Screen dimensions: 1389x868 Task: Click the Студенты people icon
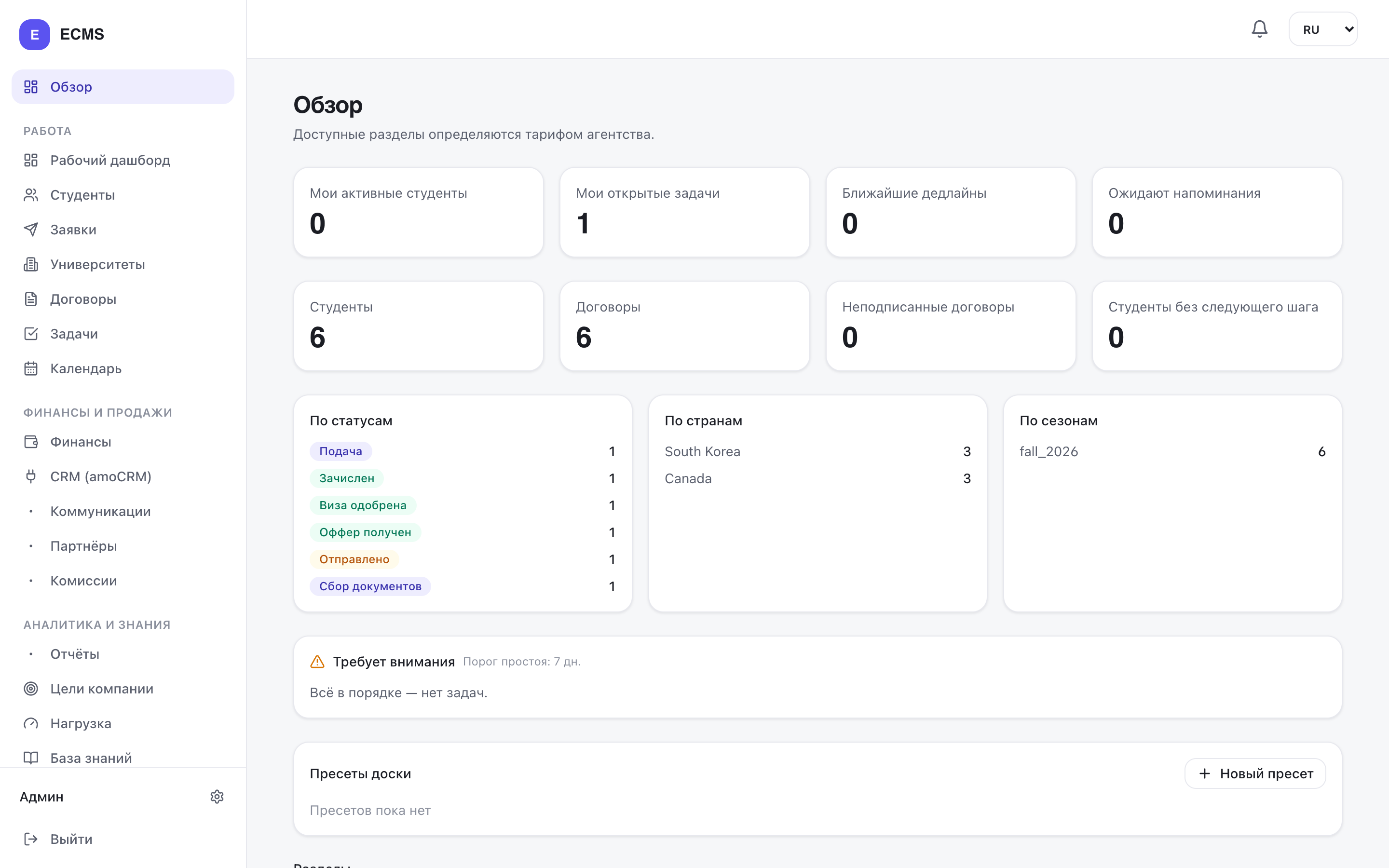tap(31, 195)
